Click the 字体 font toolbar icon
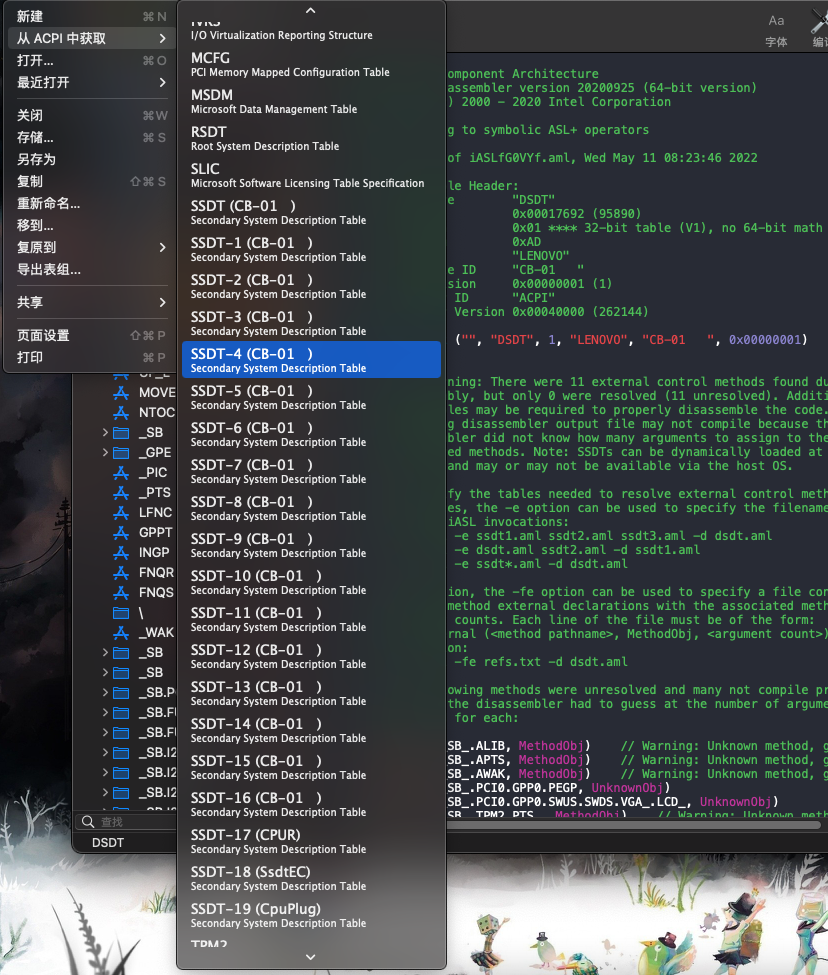 (x=776, y=21)
